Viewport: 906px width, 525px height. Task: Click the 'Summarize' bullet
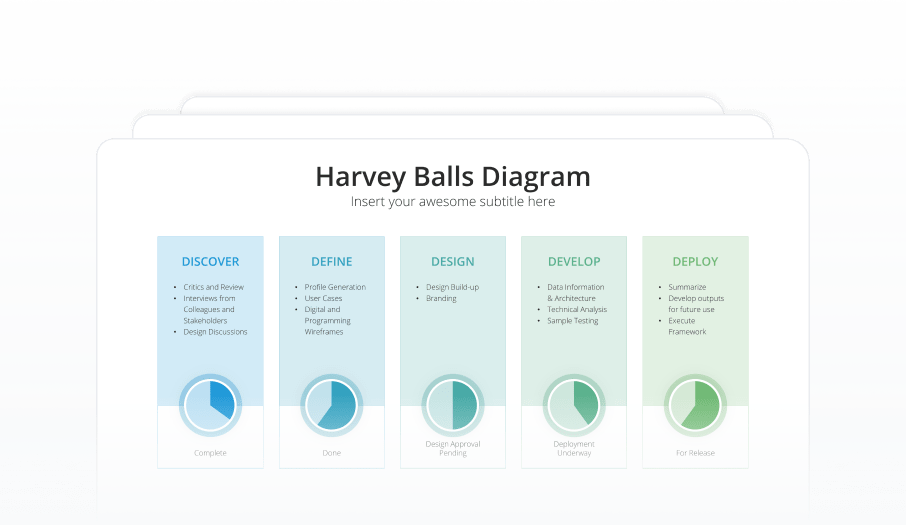[687, 287]
